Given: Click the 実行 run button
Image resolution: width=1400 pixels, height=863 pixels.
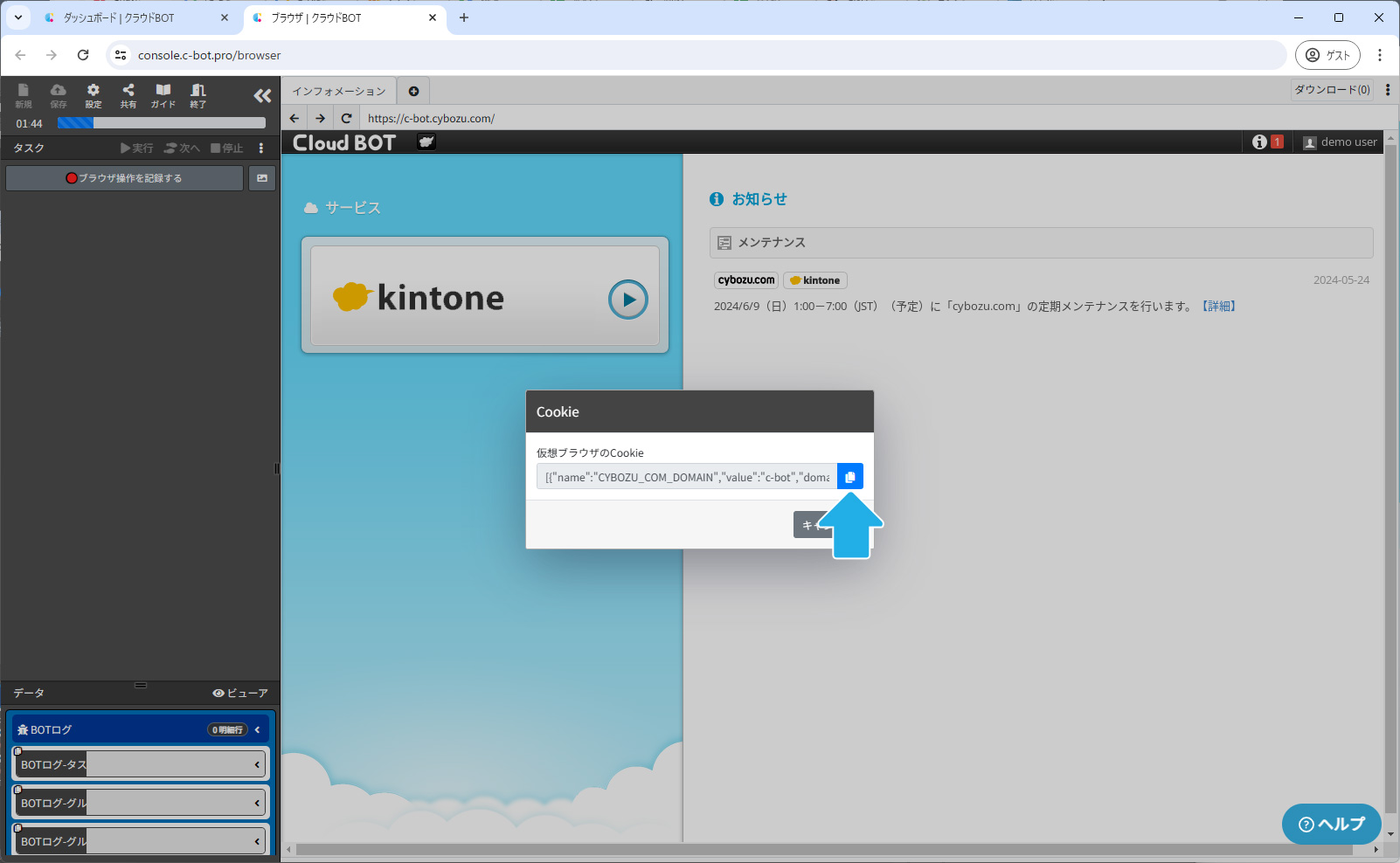Looking at the screenshot, I should tap(137, 148).
